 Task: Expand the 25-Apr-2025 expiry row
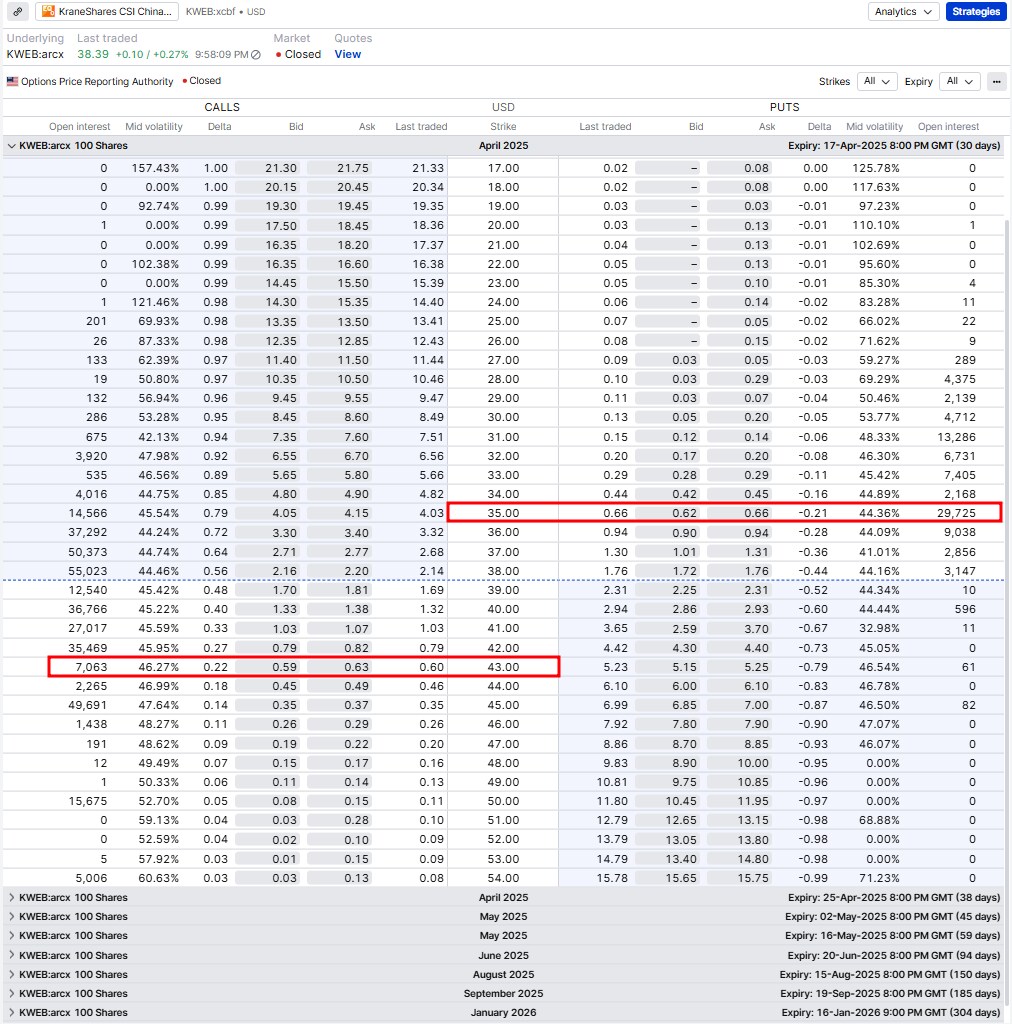click(12, 898)
